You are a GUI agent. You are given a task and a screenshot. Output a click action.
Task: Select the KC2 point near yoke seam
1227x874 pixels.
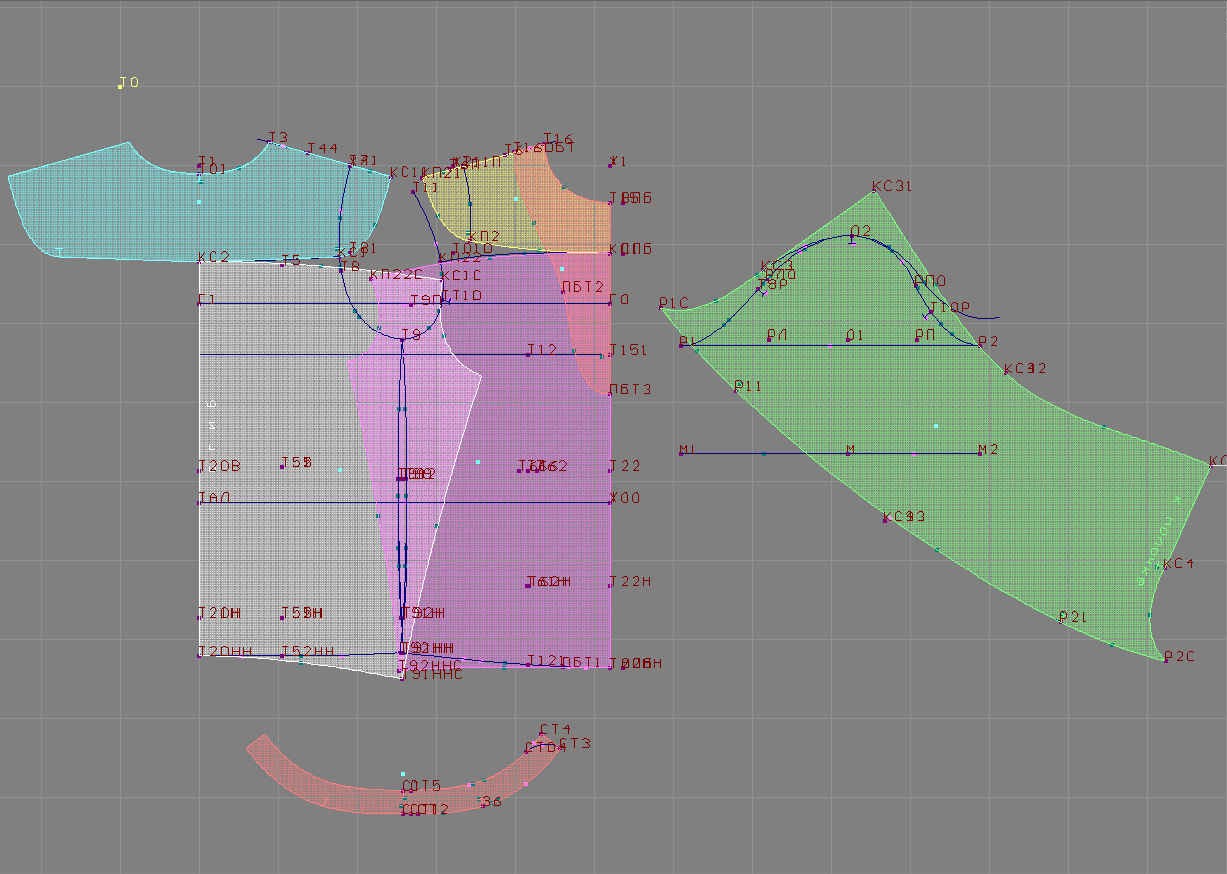(201, 261)
